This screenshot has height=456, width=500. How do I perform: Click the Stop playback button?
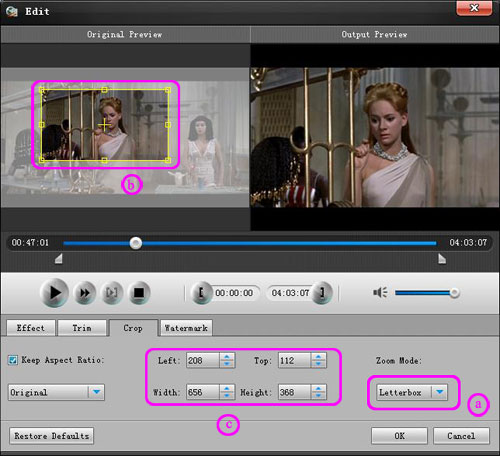coord(139,293)
